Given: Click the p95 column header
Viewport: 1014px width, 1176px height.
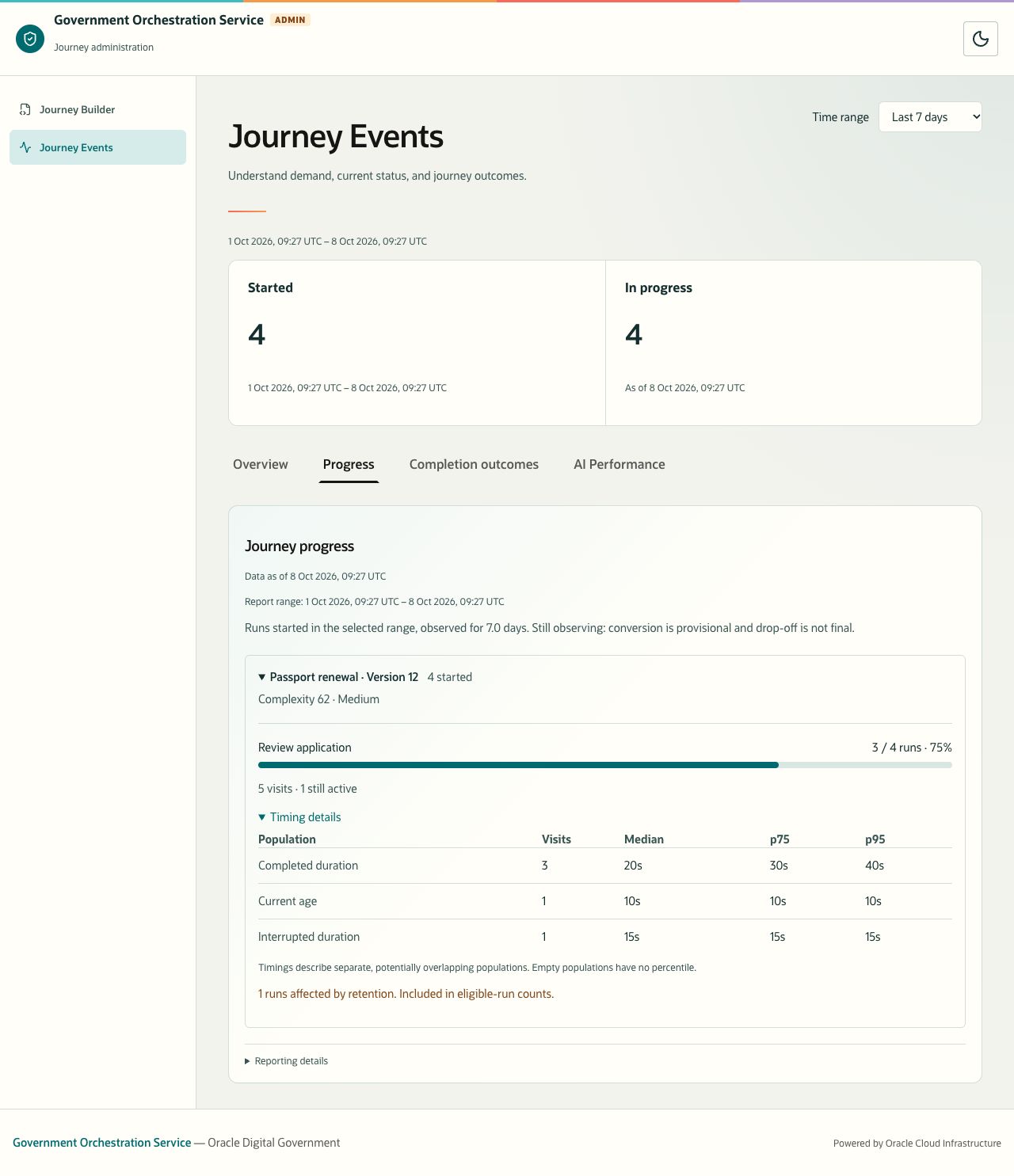Looking at the screenshot, I should (x=875, y=839).
